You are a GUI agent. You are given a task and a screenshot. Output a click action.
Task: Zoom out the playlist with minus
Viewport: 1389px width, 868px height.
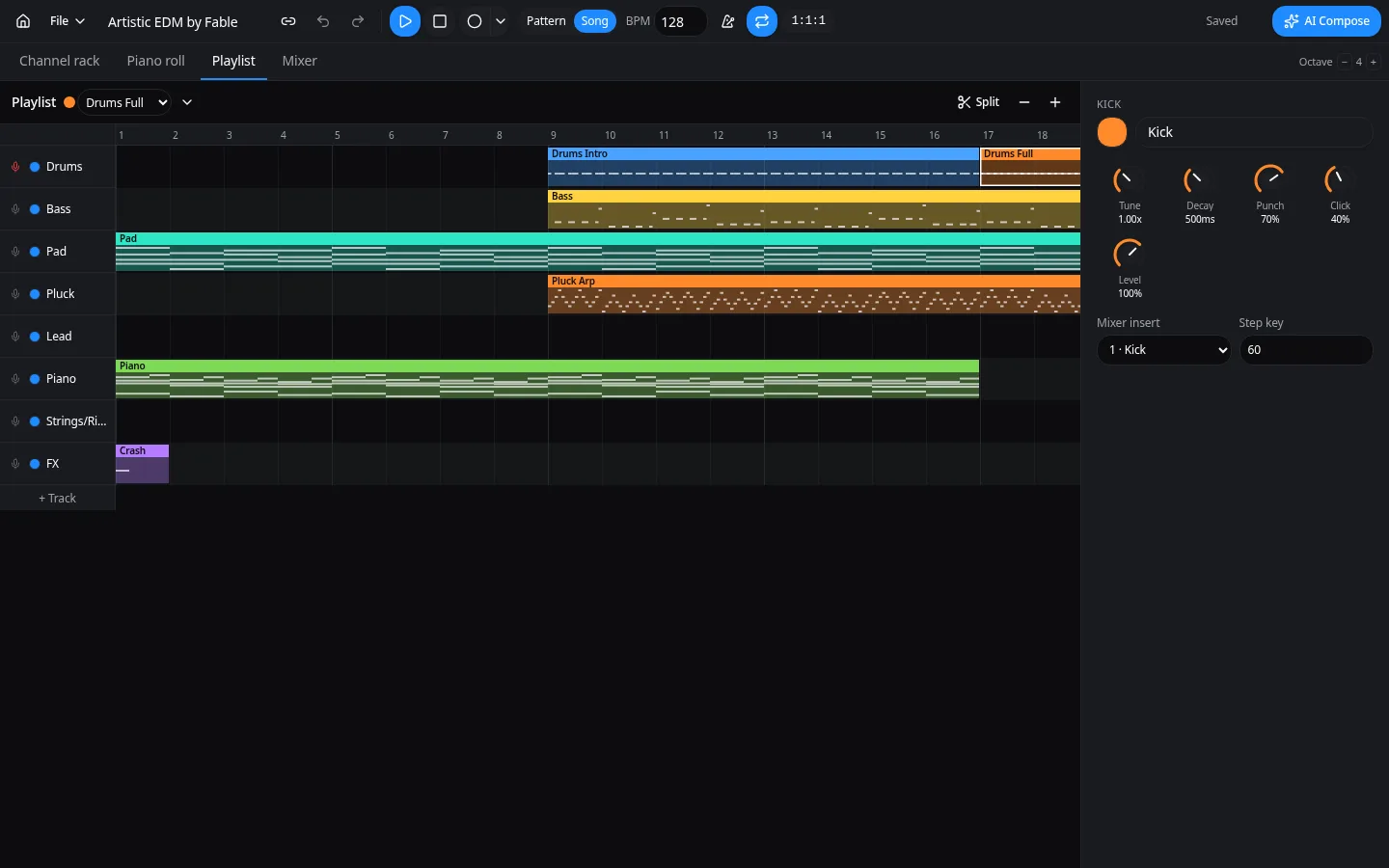1024,102
